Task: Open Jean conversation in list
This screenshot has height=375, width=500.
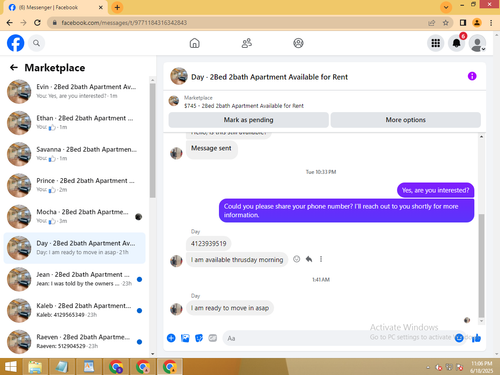Action: pos(74,279)
